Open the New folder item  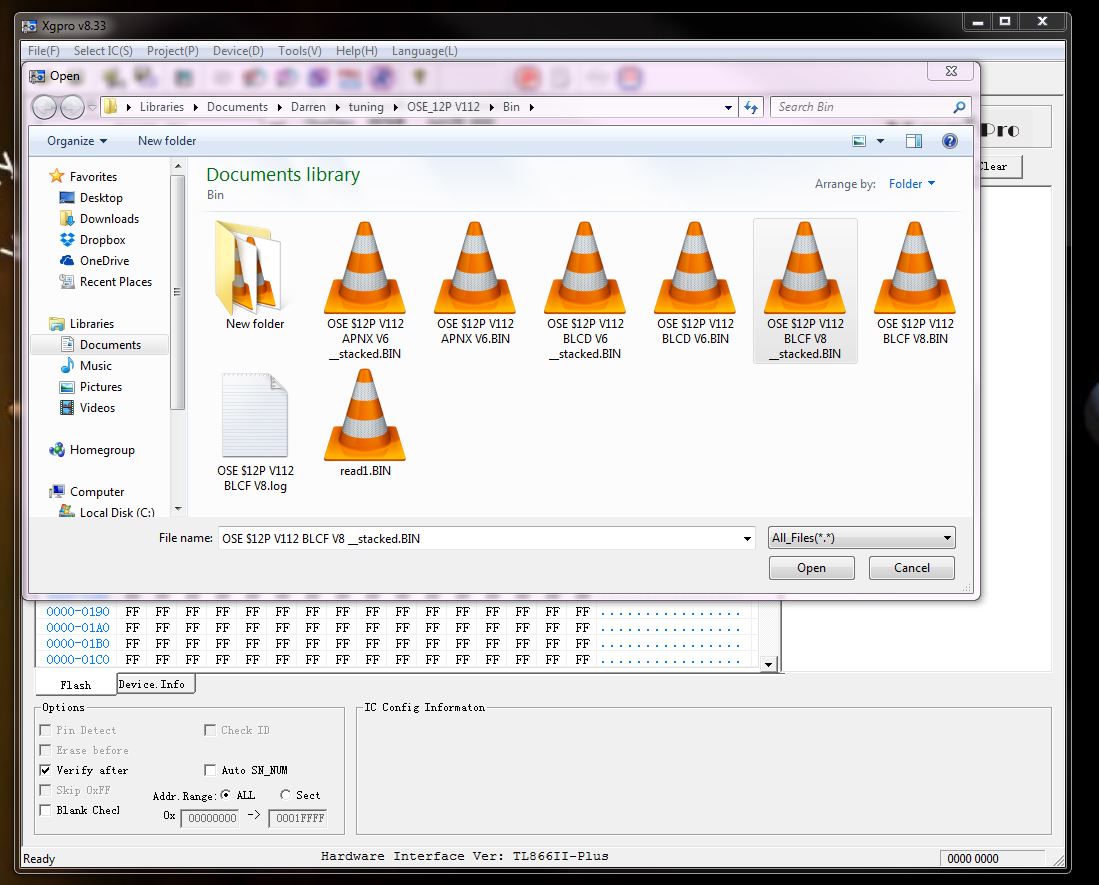[x=255, y=275]
